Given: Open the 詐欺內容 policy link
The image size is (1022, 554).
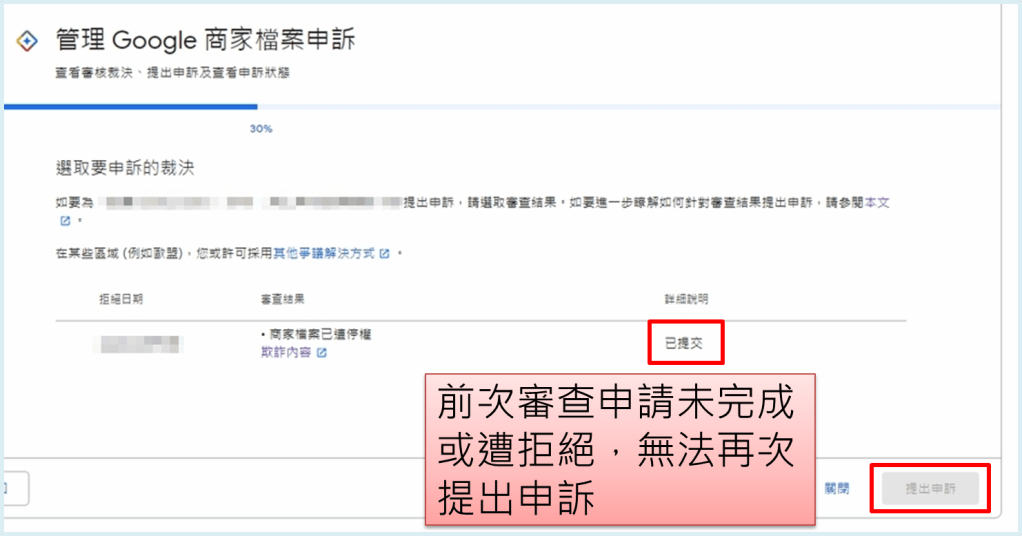Looking at the screenshot, I should coord(285,353).
